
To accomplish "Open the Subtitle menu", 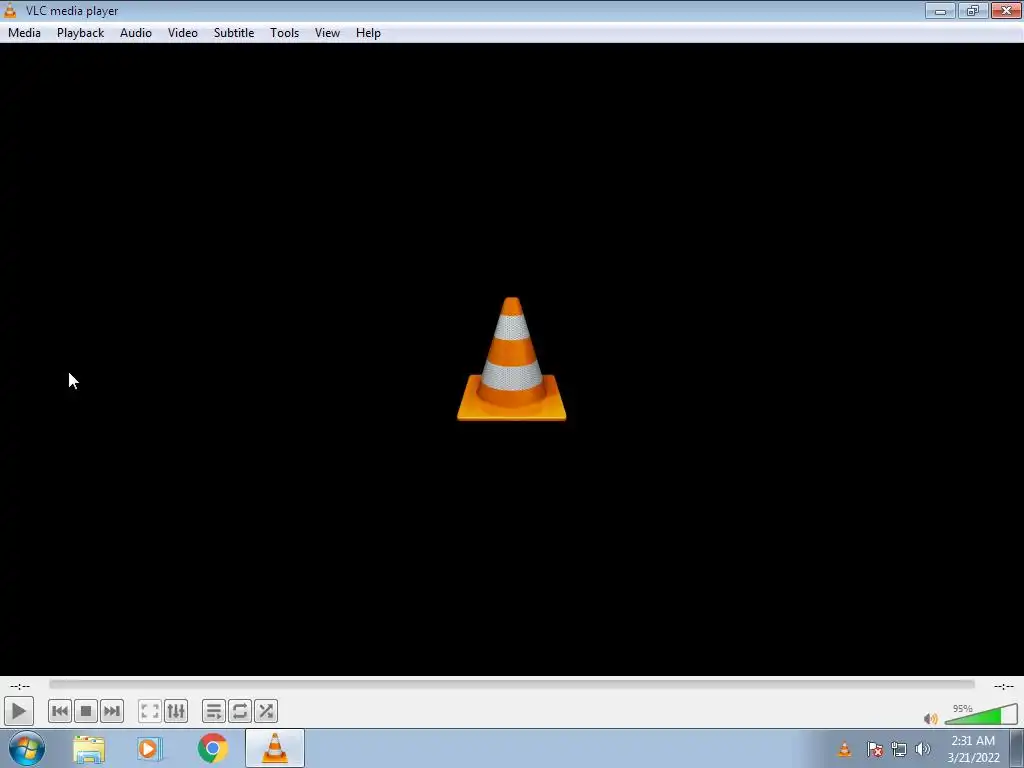I will [234, 33].
